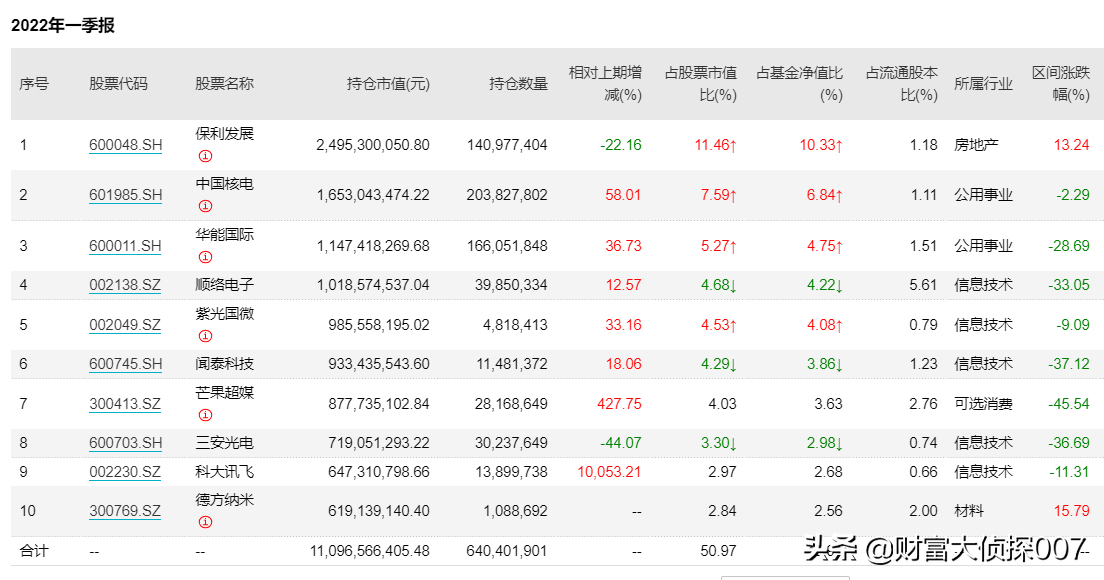
Task: Click total holding value 11,096,566,405.48
Action: 370,550
